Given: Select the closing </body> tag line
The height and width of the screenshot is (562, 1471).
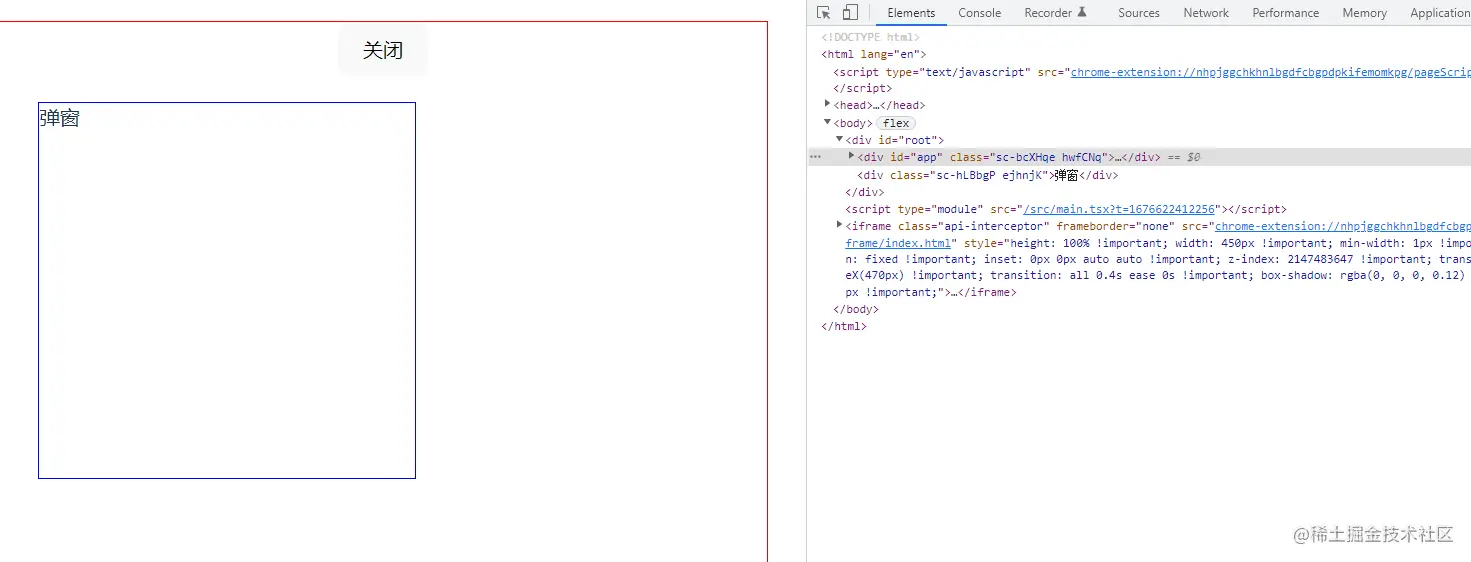Looking at the screenshot, I should click(856, 309).
